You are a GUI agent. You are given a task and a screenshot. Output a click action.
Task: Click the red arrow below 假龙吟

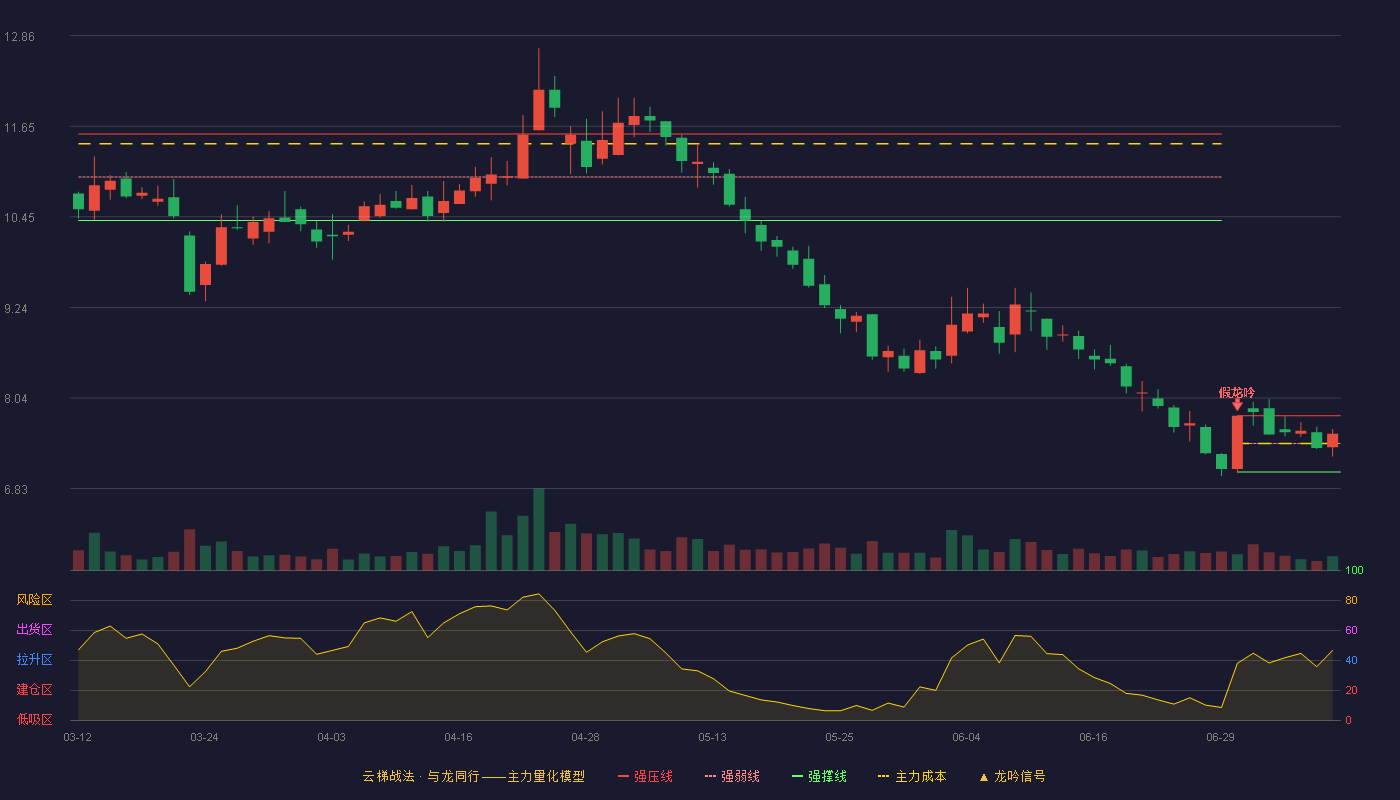coord(1237,405)
